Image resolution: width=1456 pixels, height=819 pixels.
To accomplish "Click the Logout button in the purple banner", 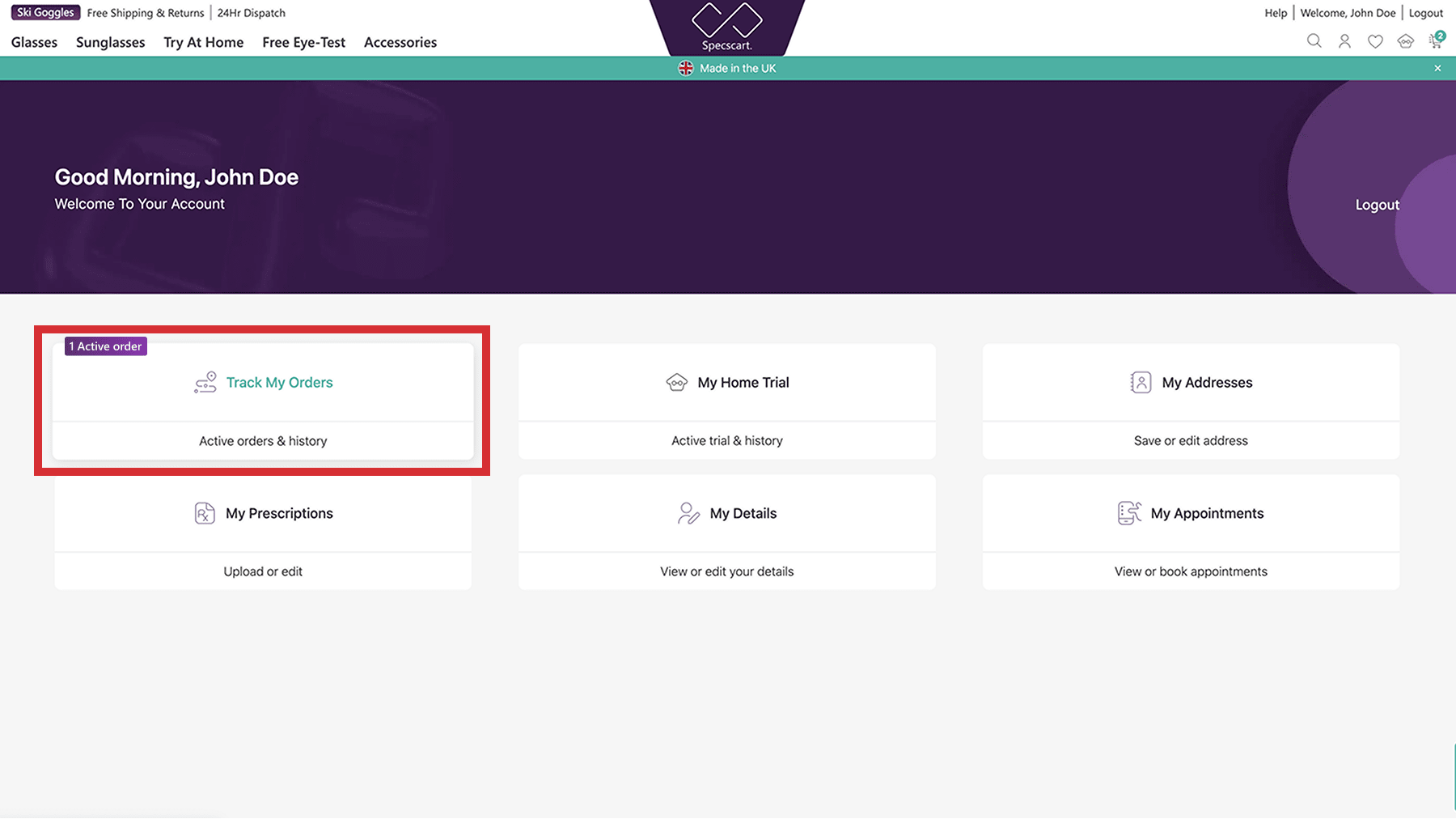I will (x=1377, y=205).
